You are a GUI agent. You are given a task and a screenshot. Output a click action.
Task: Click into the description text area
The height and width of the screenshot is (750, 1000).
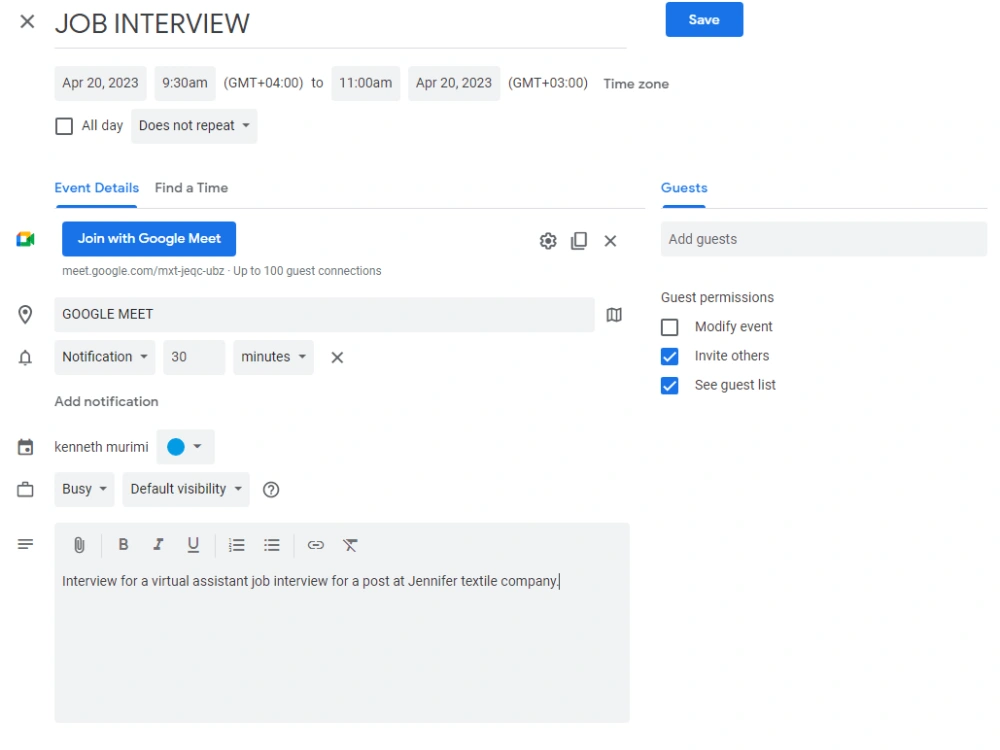(x=342, y=644)
